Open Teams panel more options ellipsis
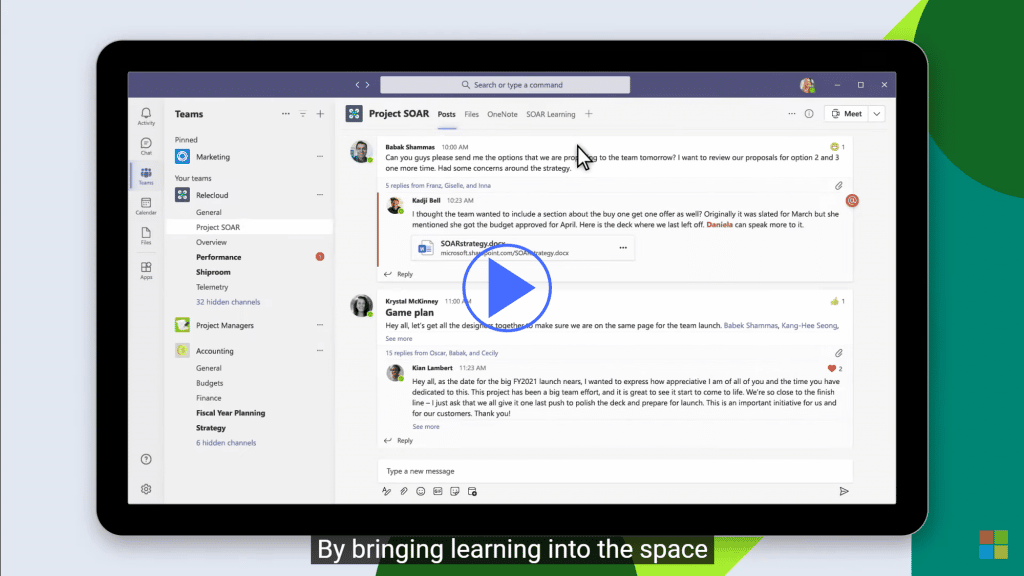This screenshot has width=1024, height=576. pos(285,114)
